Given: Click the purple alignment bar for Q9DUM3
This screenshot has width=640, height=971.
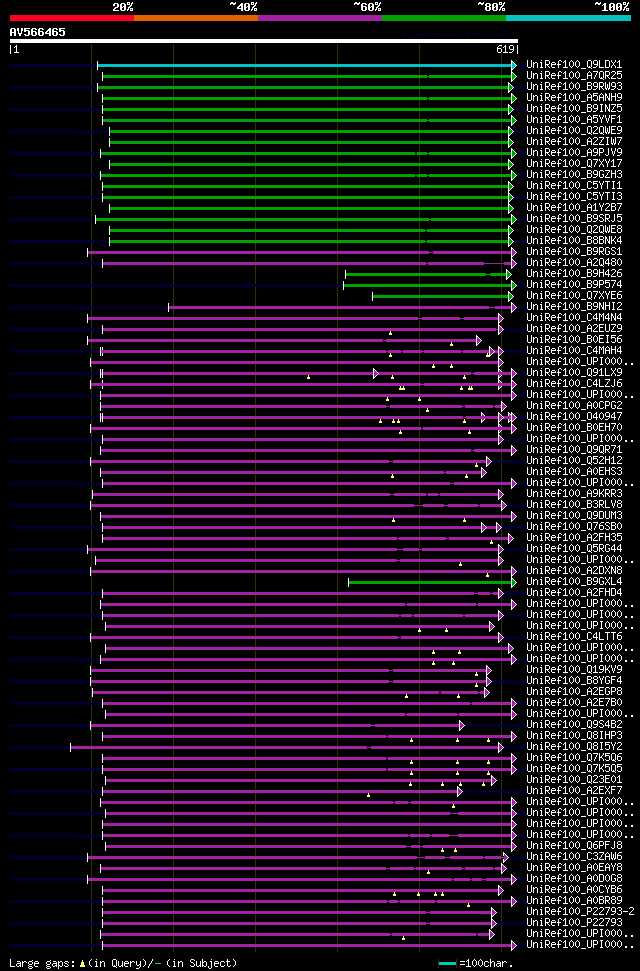Looking at the screenshot, I should click(305, 516).
